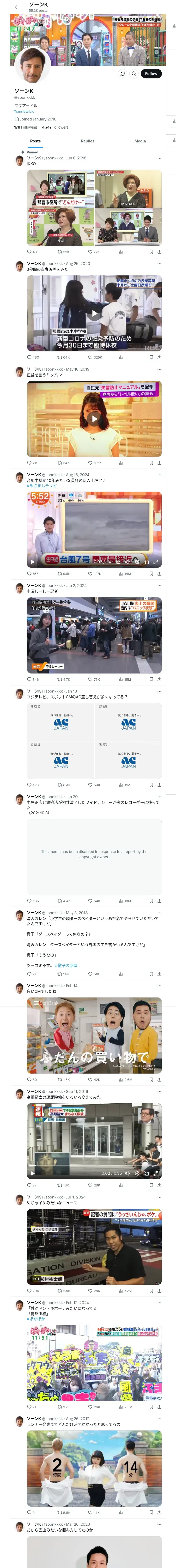Expand options for the Jan 20 post

159,797
